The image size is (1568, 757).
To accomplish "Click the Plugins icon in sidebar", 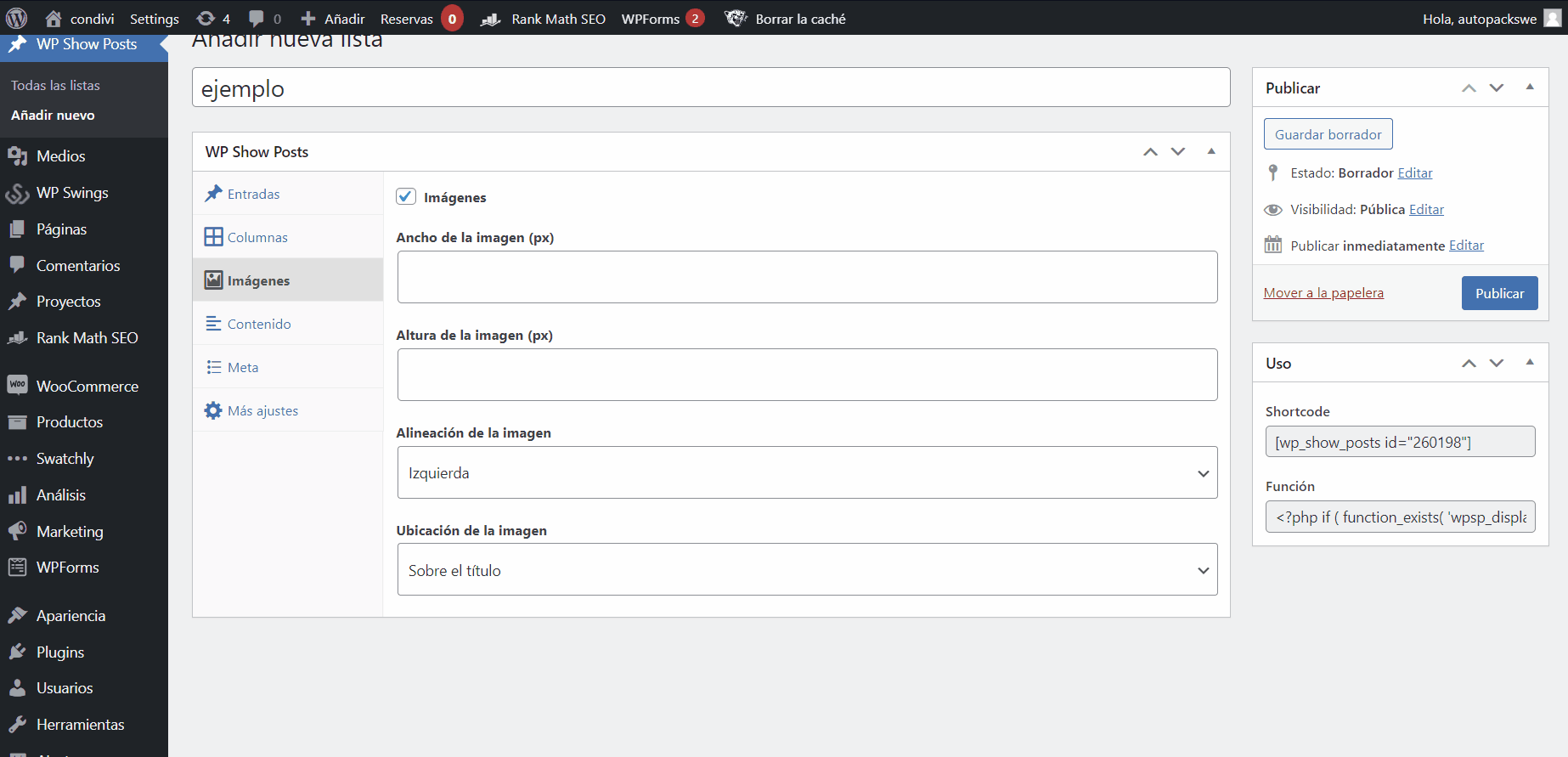I will point(17,652).
